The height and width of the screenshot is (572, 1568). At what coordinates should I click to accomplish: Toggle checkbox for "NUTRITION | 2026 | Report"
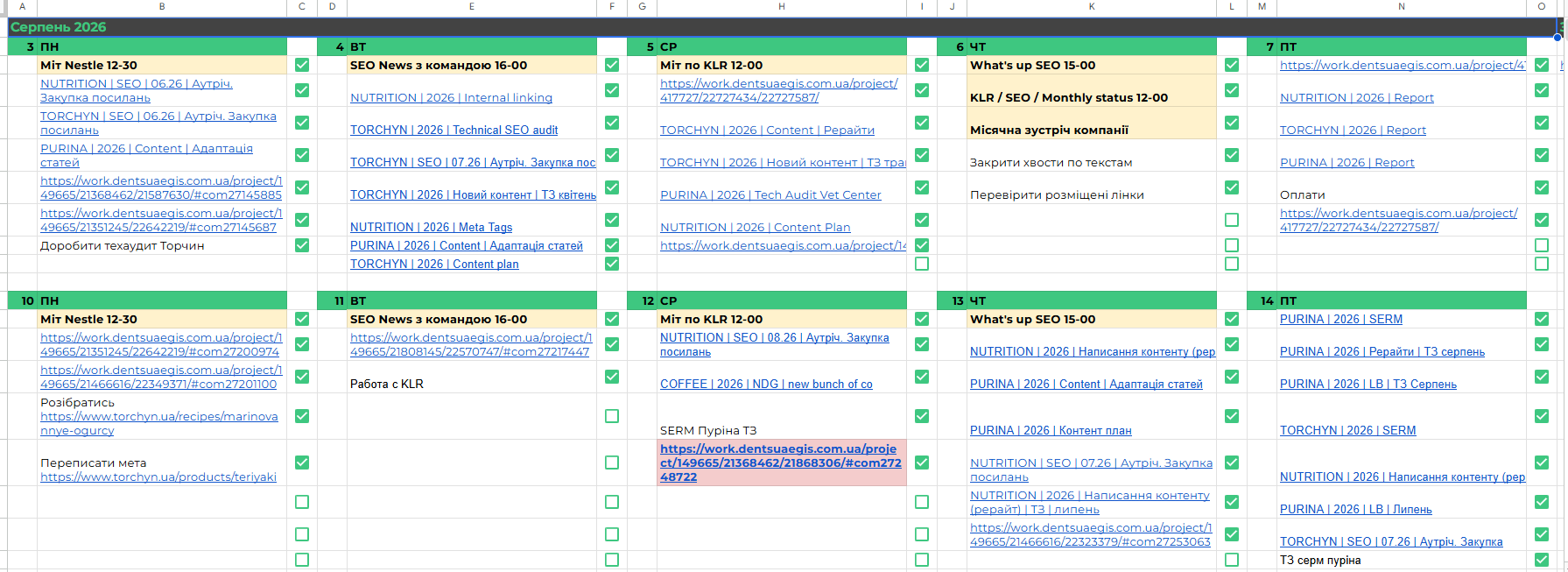tap(1542, 90)
